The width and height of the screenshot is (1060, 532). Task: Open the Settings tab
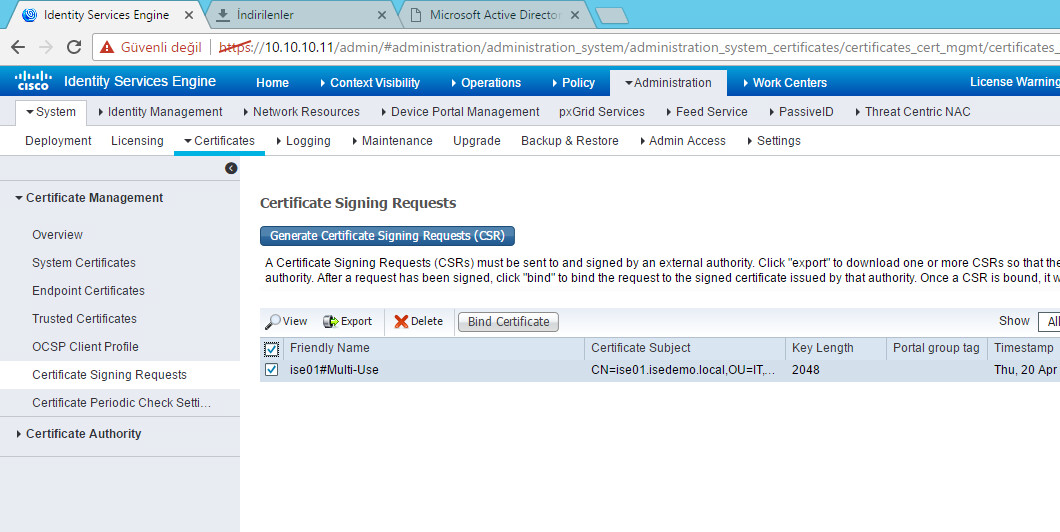[774, 141]
